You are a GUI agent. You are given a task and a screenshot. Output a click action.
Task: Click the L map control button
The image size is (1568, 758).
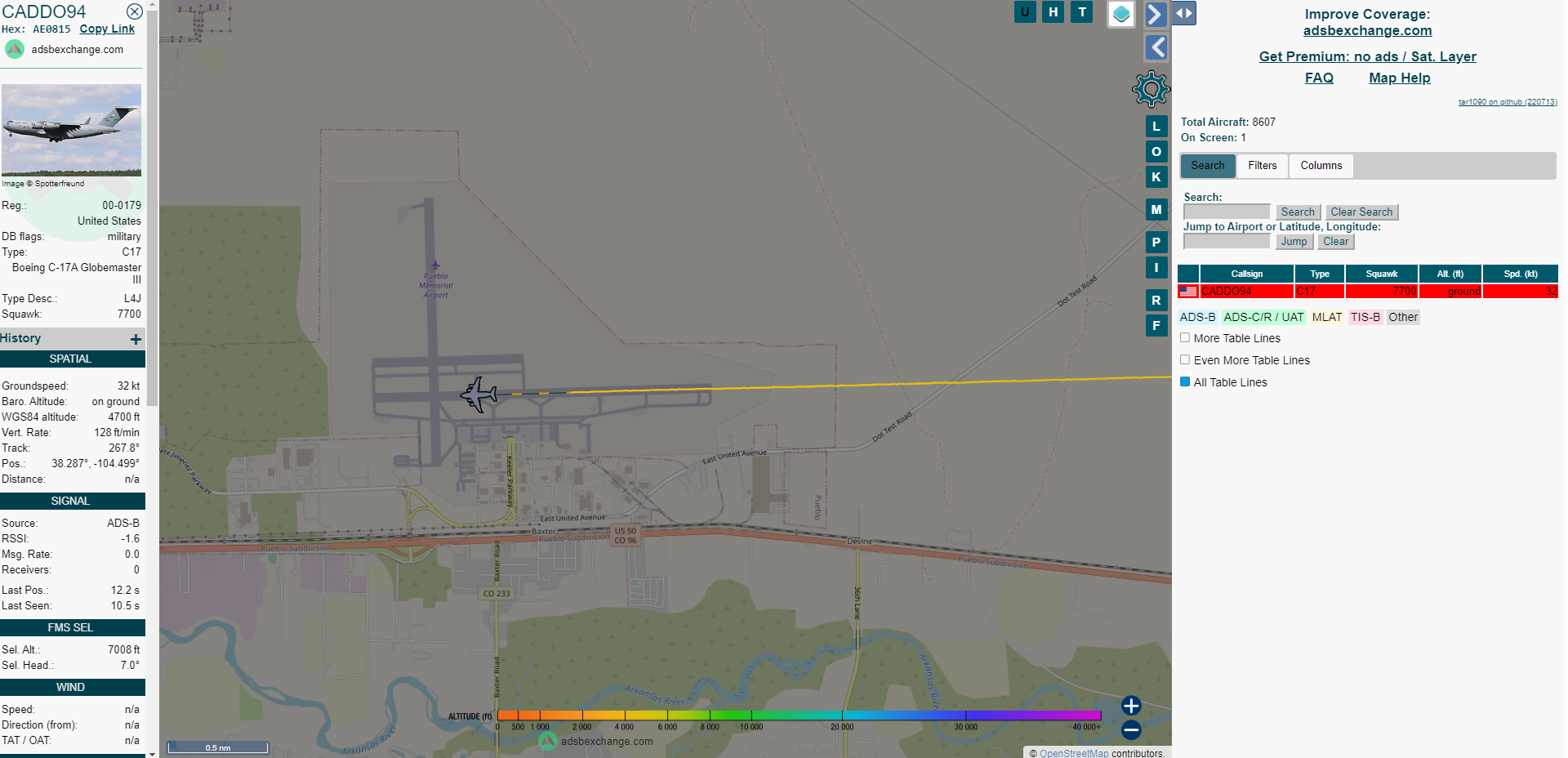tap(1156, 127)
